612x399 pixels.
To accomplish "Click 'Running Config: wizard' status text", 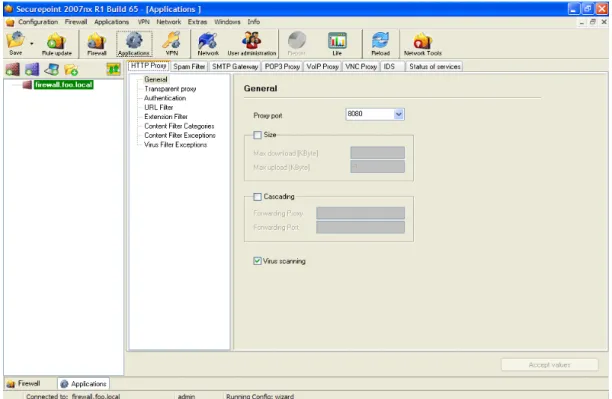I will (260, 396).
